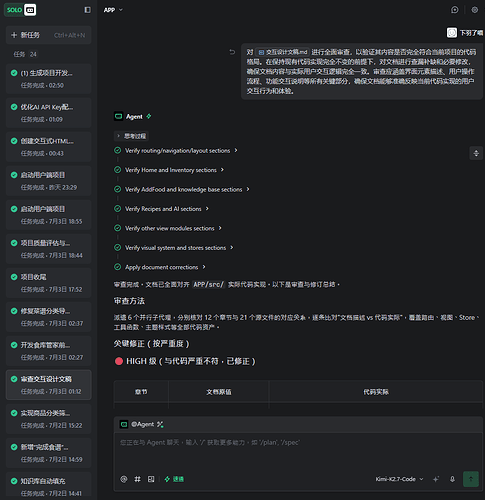Open the APP project dropdown
The width and height of the screenshot is (485, 500).
(113, 10)
